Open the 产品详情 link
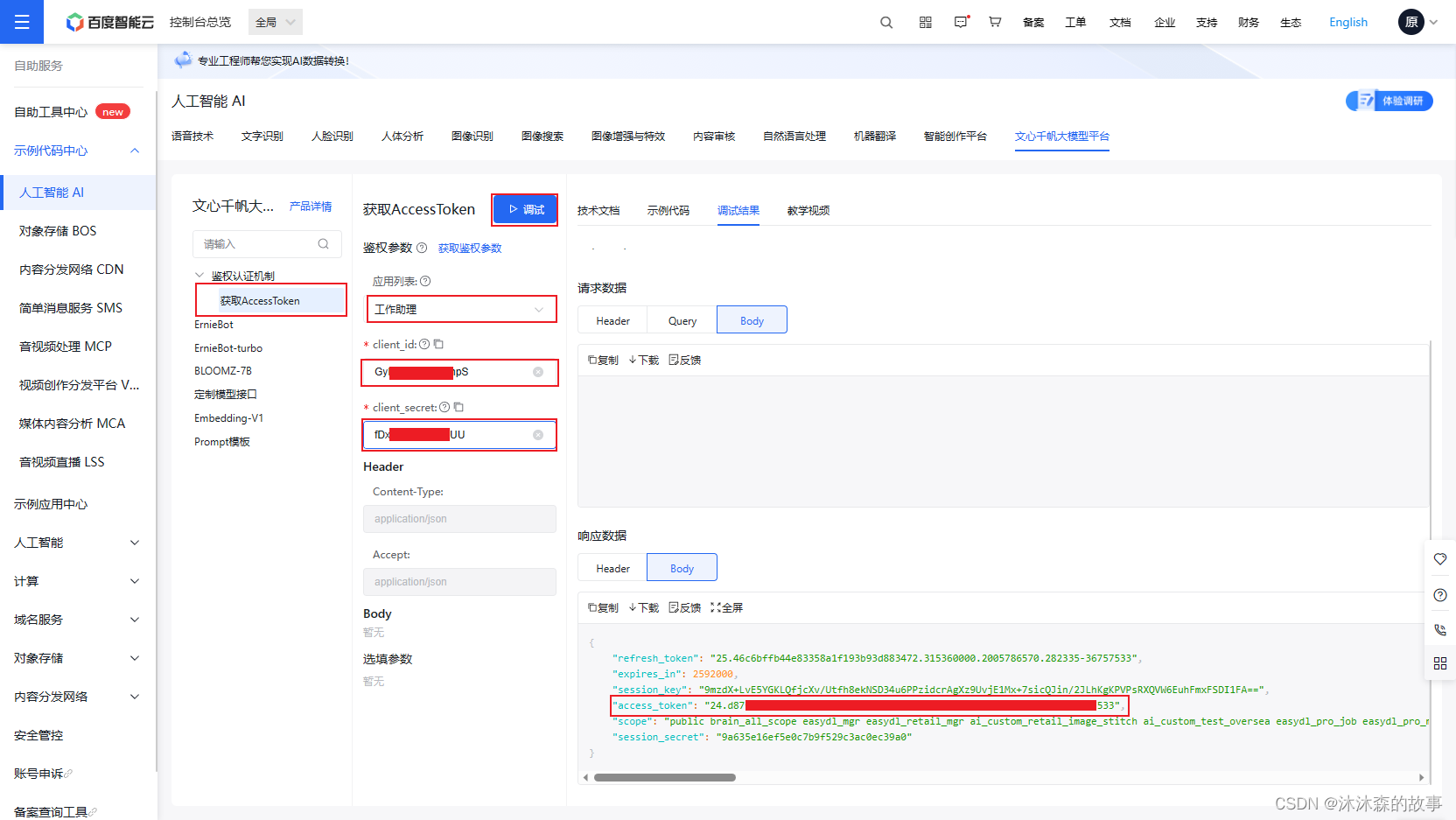 311,206
